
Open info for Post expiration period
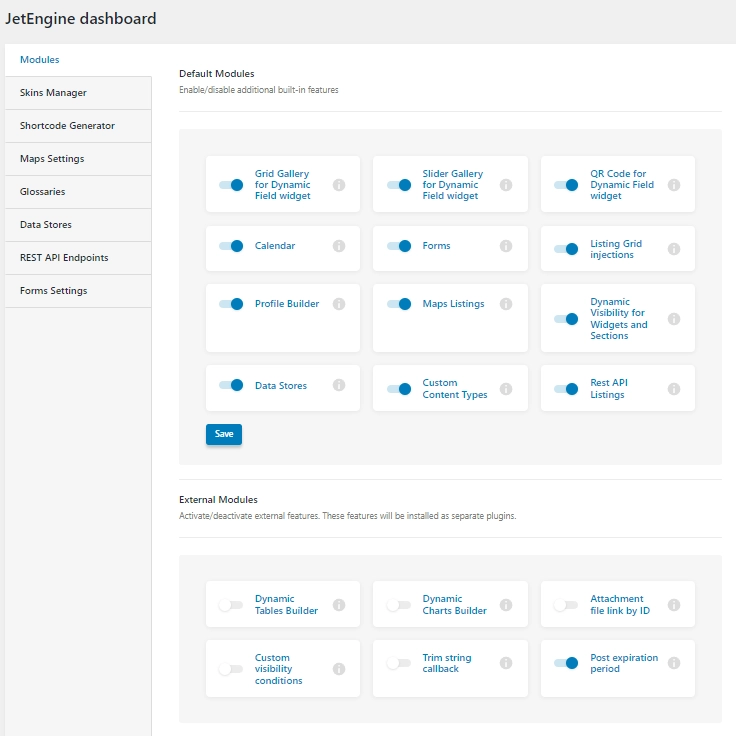tap(674, 663)
